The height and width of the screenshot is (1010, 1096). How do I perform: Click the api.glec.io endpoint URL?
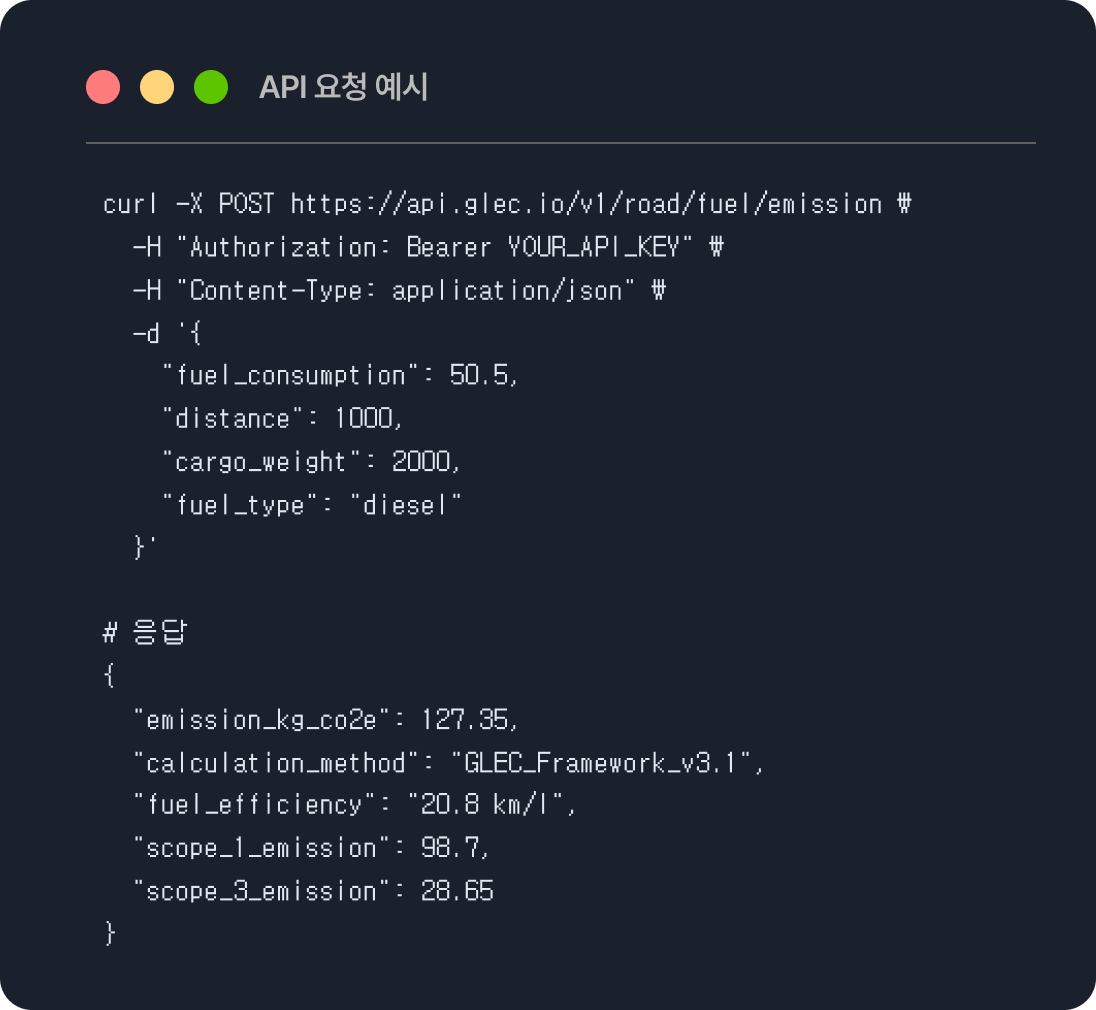point(586,204)
